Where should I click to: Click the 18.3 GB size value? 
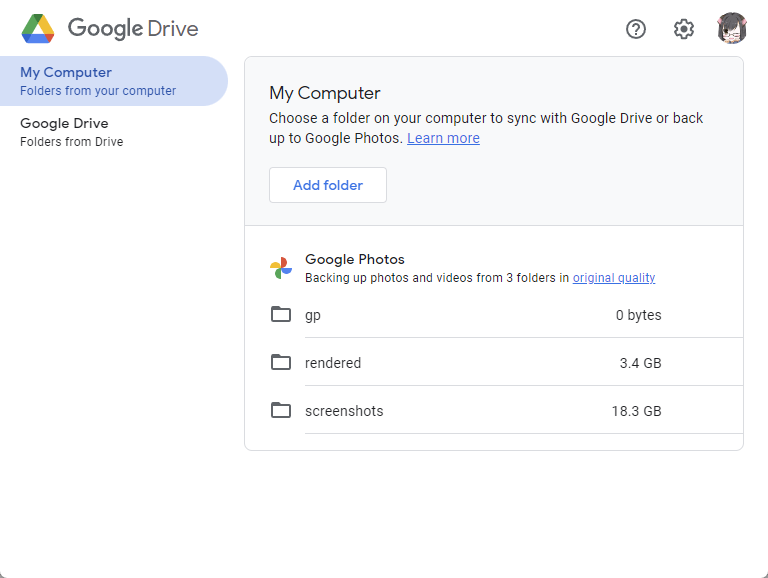pos(636,411)
